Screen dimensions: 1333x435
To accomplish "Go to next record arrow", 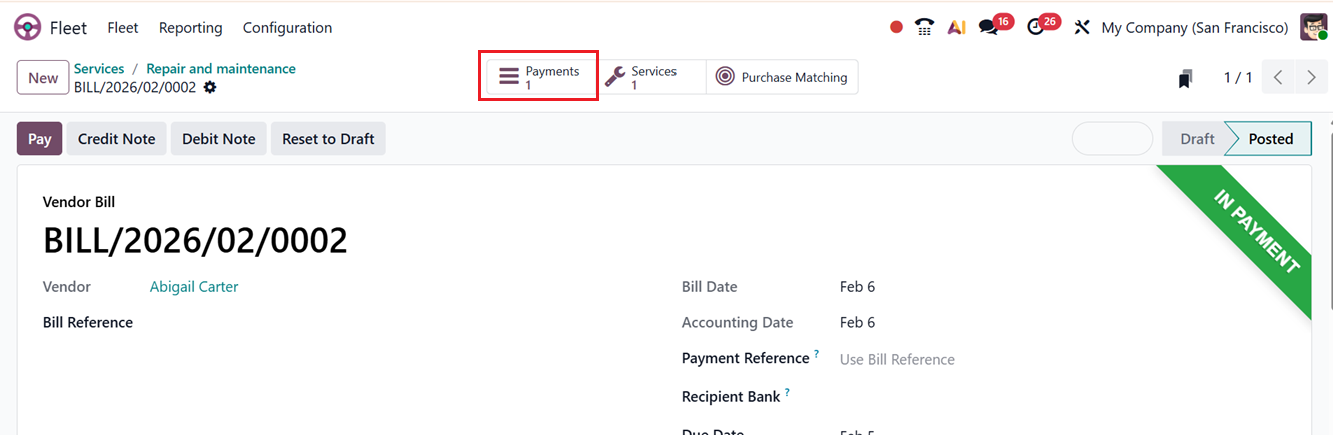I will point(1310,78).
